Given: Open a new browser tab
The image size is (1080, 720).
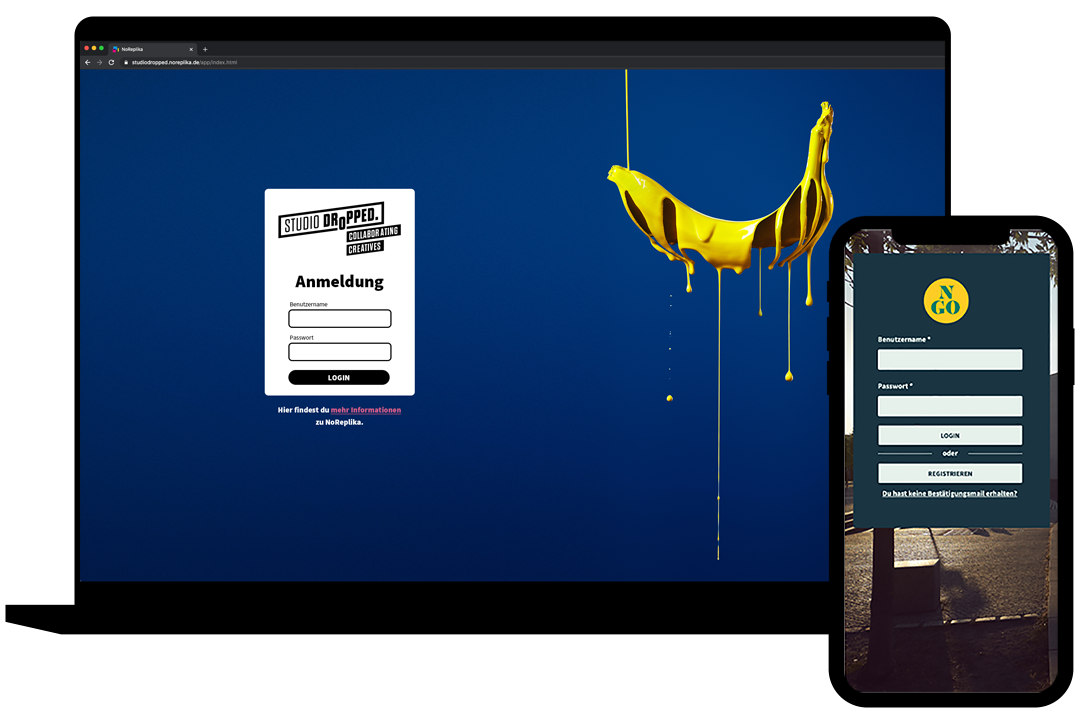Looking at the screenshot, I should [x=205, y=49].
